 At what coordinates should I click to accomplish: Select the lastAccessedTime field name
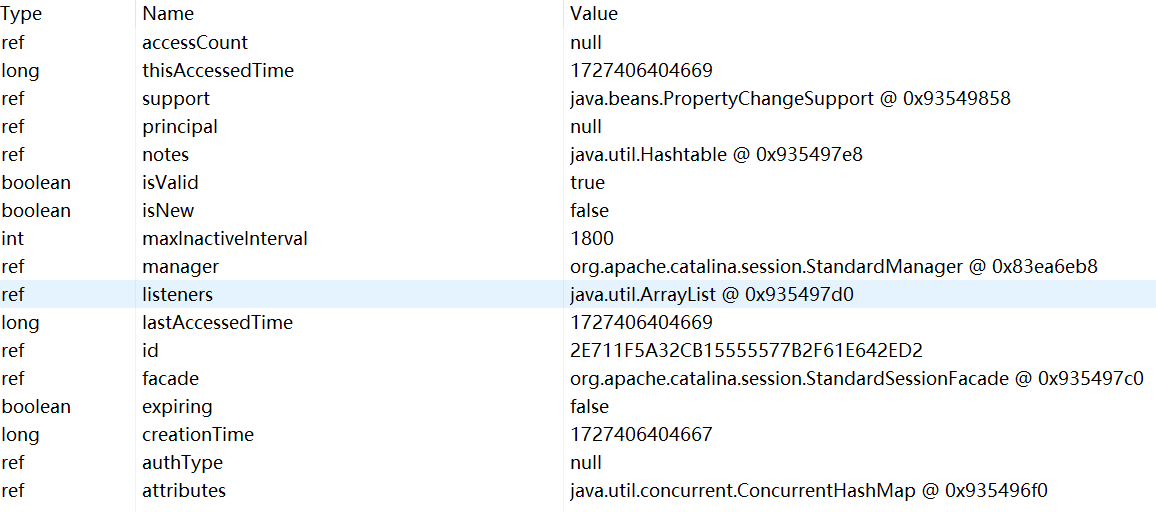pyautogui.click(x=217, y=323)
